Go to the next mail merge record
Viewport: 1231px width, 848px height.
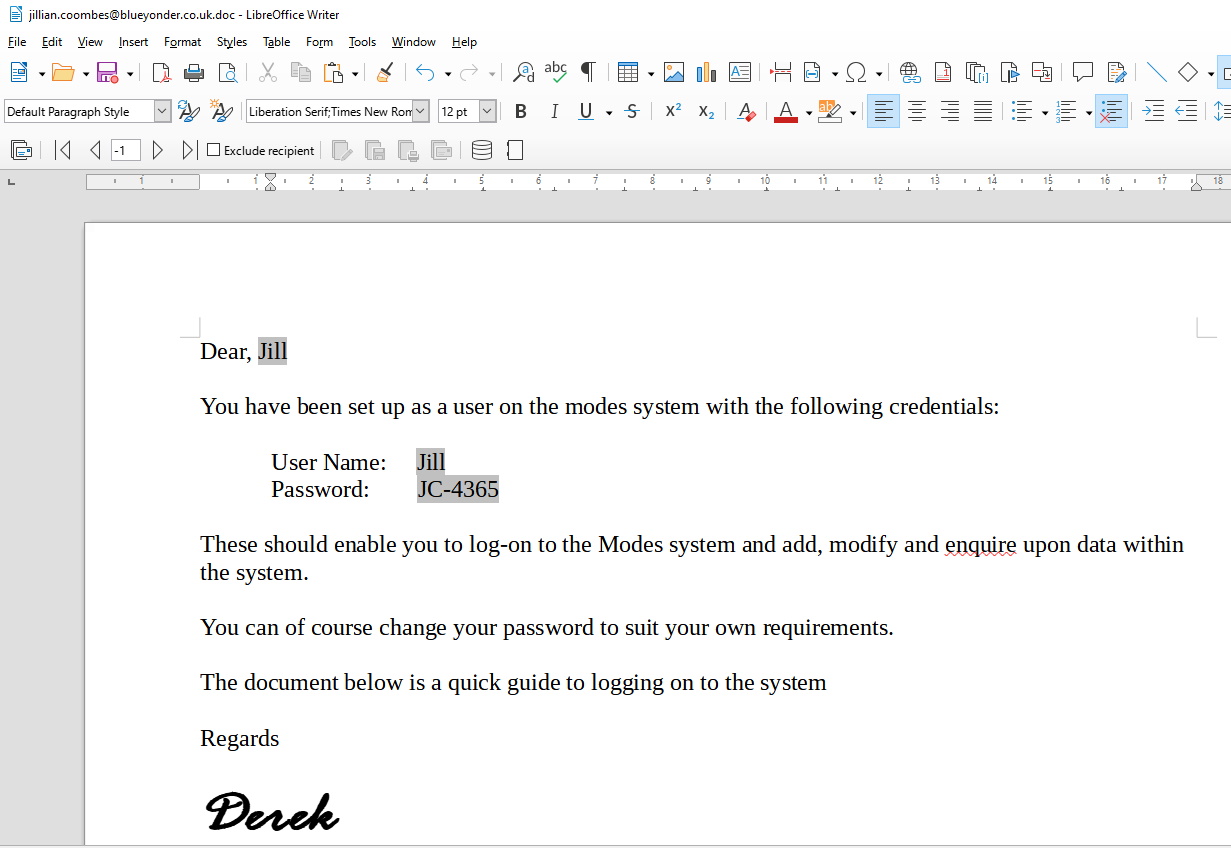158,151
